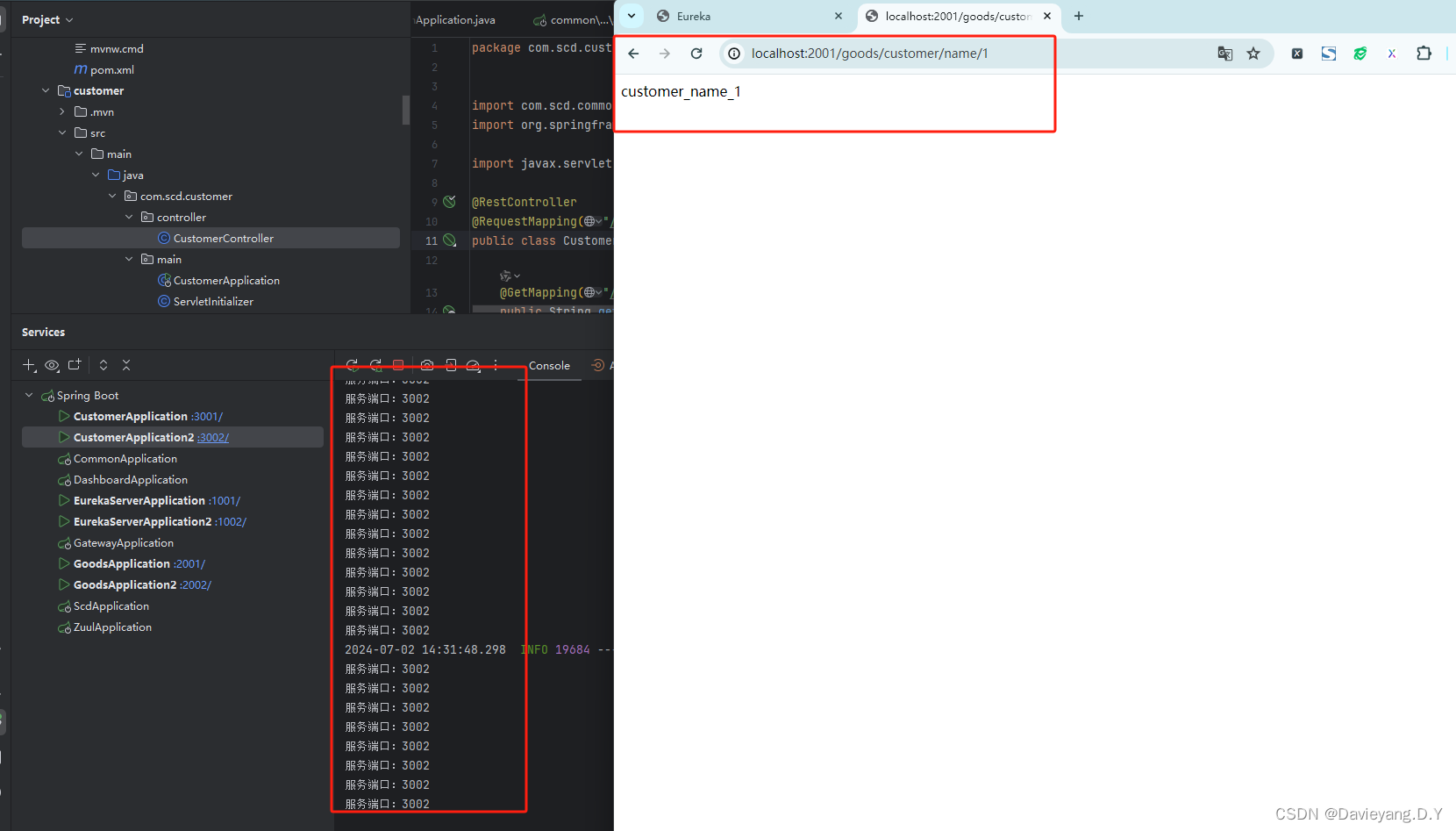1456x831 pixels.
Task: Stop the running CustomerApplication2 service
Action: coord(398,365)
